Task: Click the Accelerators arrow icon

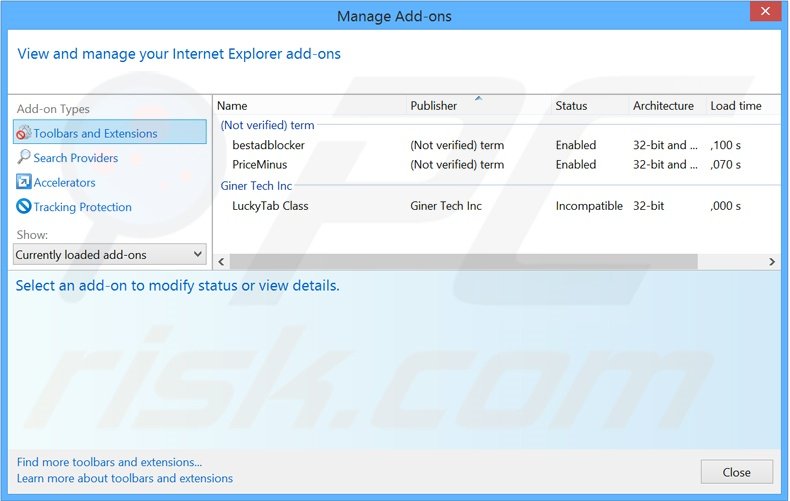Action: [x=24, y=181]
